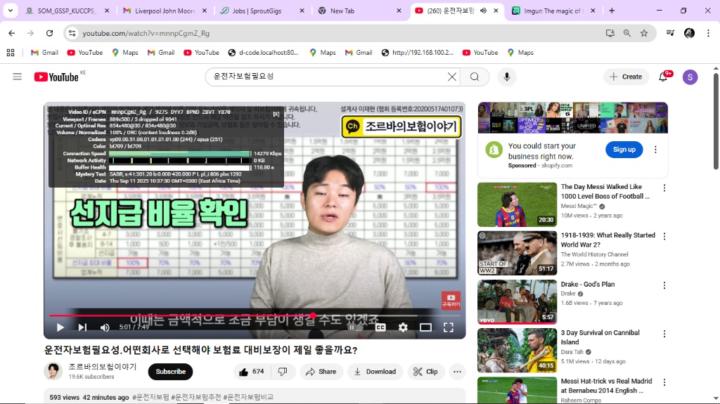Image resolution: width=720 pixels, height=404 pixels.
Task: Open Drake God's Plan thumbnail
Action: click(x=517, y=302)
